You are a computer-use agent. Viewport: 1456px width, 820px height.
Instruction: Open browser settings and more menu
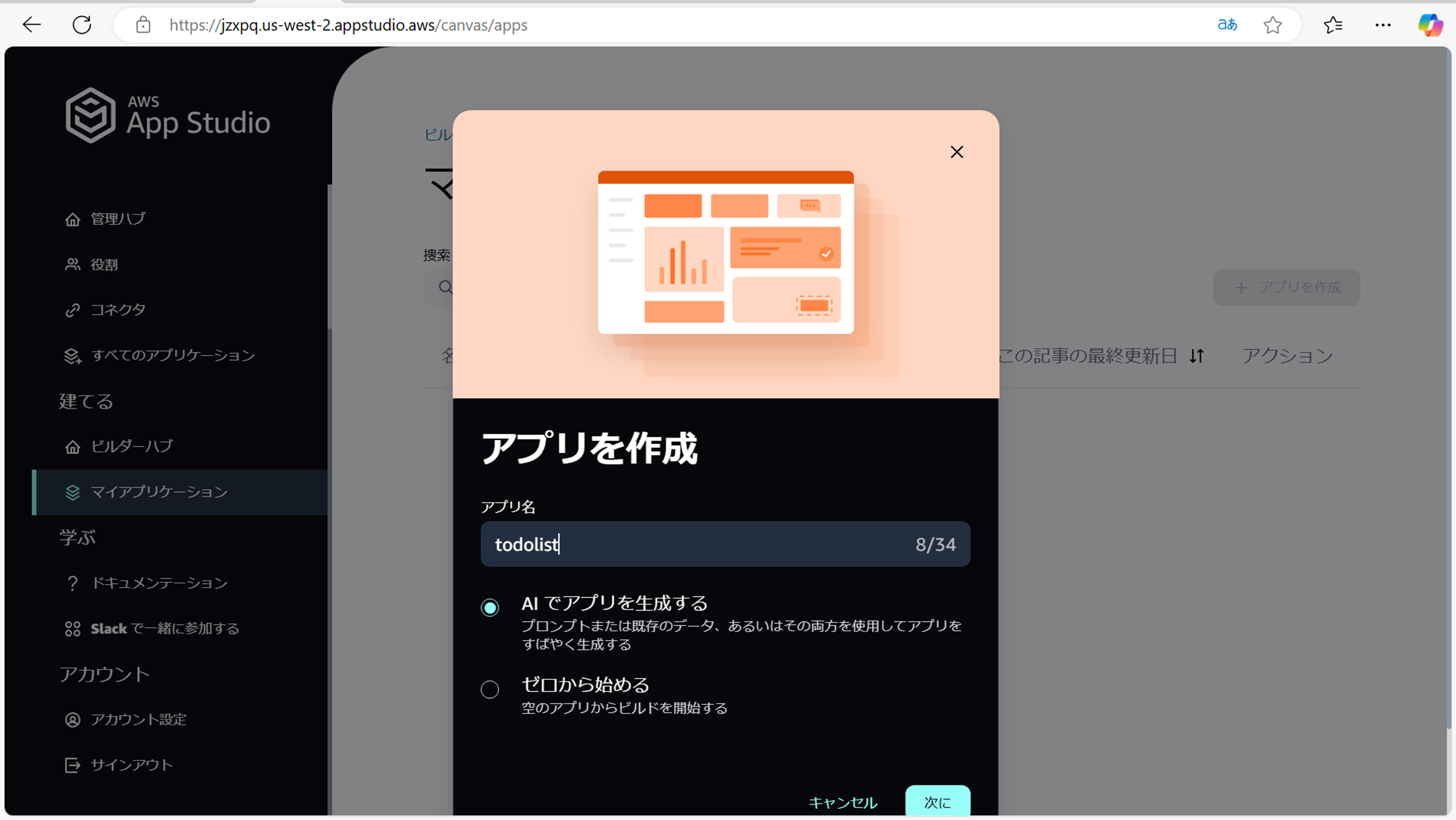point(1383,25)
